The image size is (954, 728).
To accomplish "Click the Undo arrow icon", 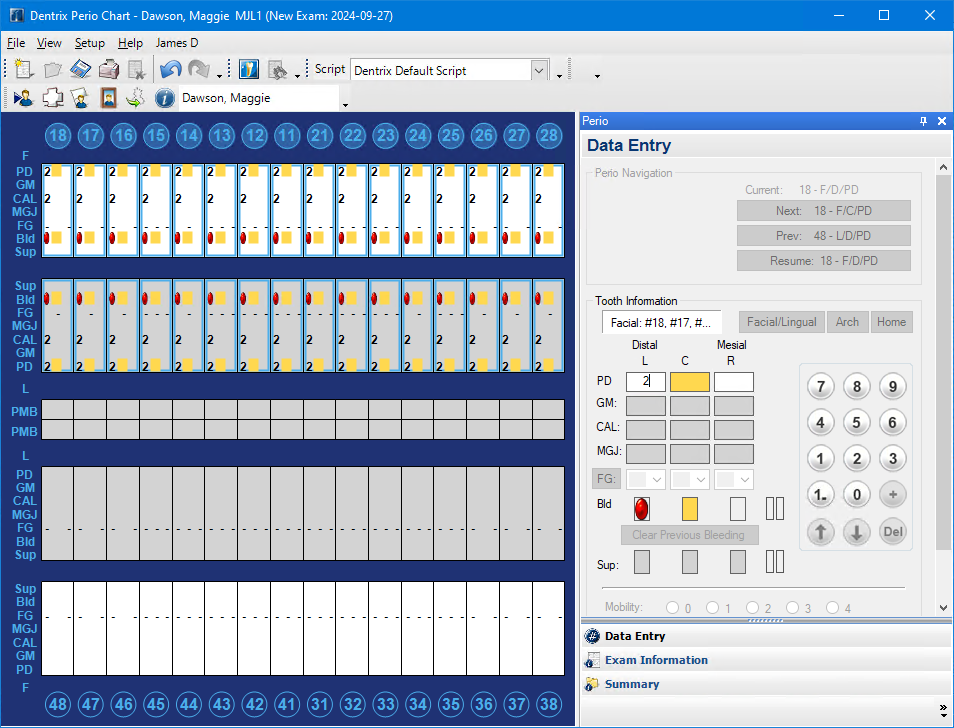I will pos(170,70).
